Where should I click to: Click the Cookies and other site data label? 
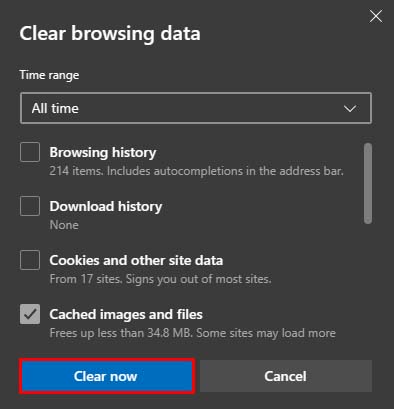pyautogui.click(x=136, y=260)
